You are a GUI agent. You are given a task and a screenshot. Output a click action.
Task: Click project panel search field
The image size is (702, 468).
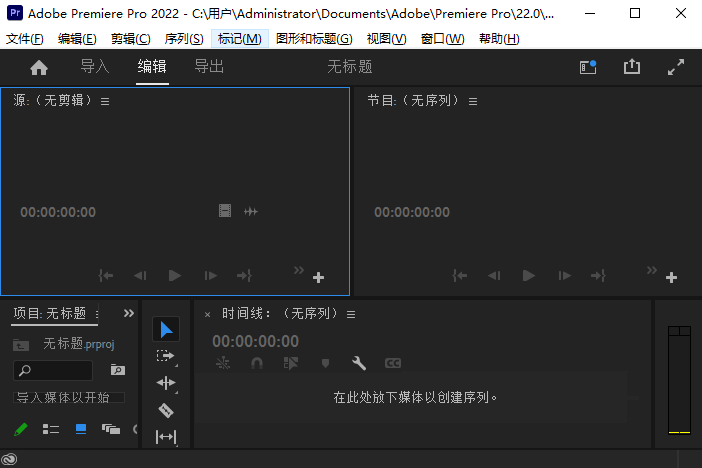coord(53,370)
